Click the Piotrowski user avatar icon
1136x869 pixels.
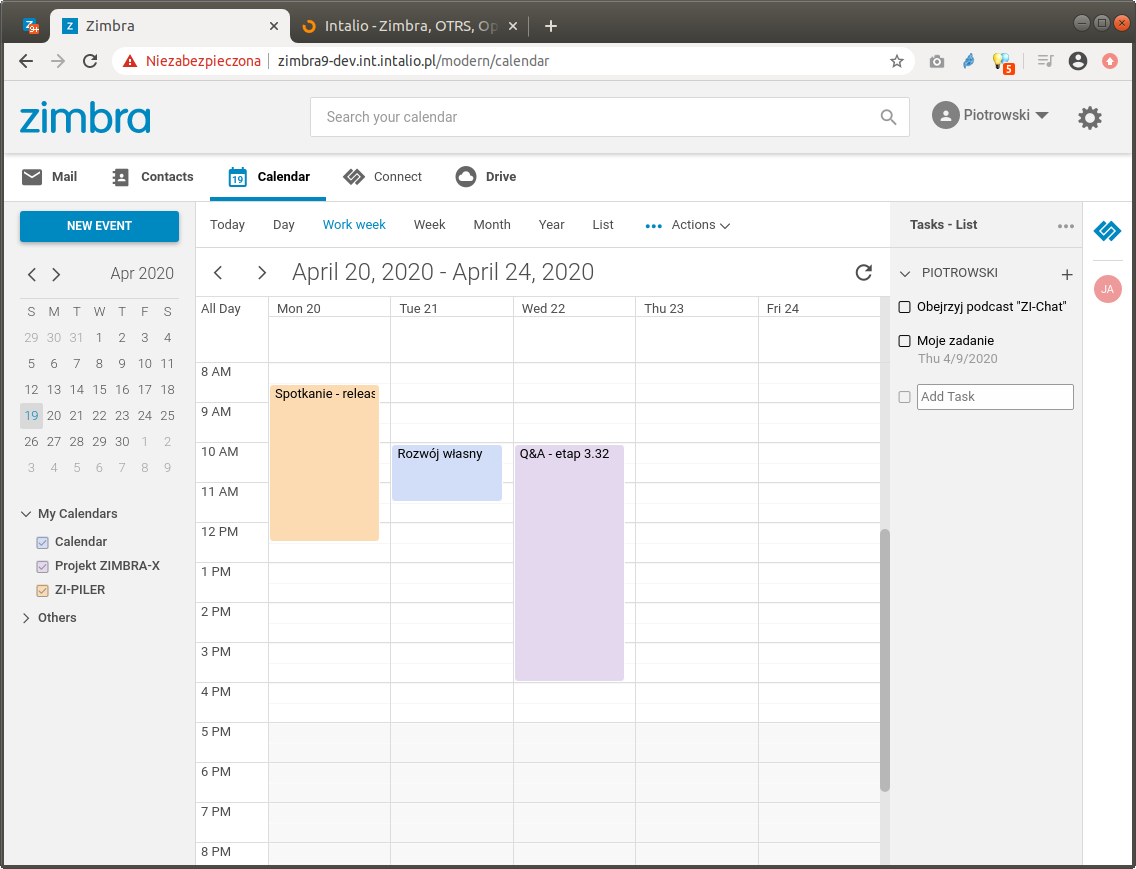tap(945, 115)
